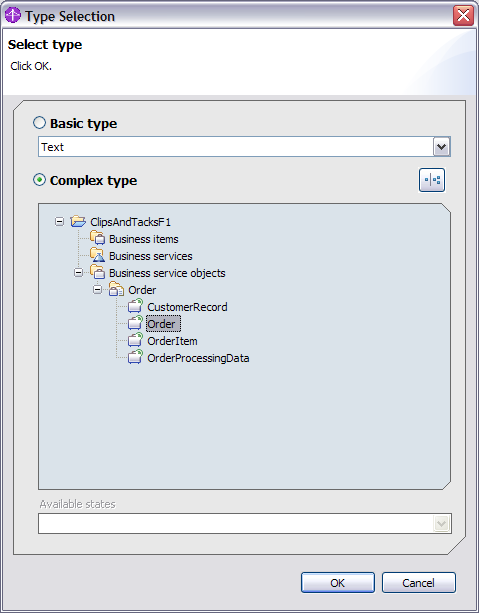Select Business service objects label

167,273
